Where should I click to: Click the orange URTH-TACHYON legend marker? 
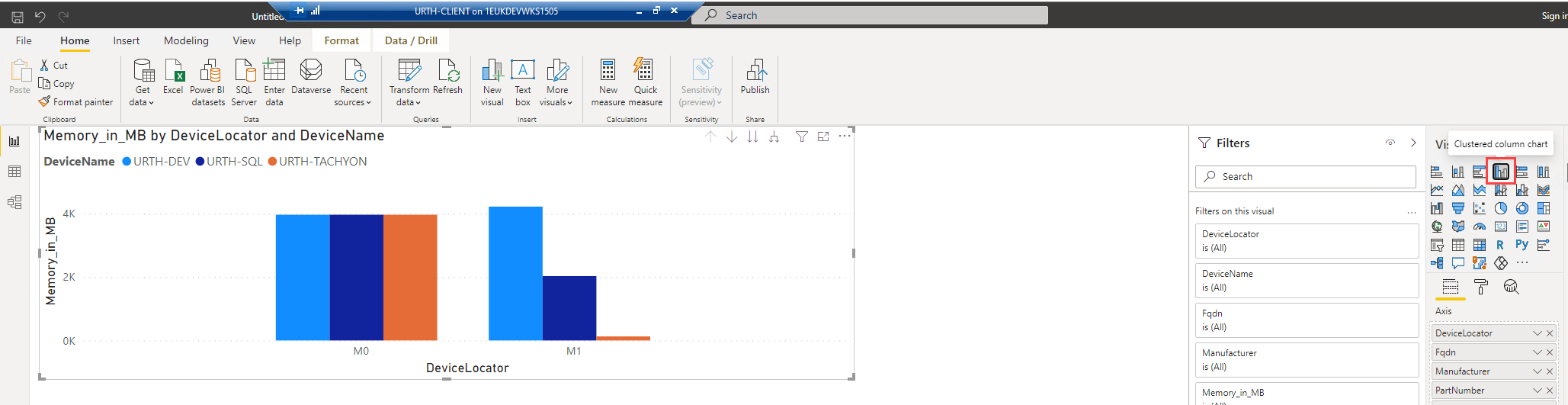click(x=272, y=162)
